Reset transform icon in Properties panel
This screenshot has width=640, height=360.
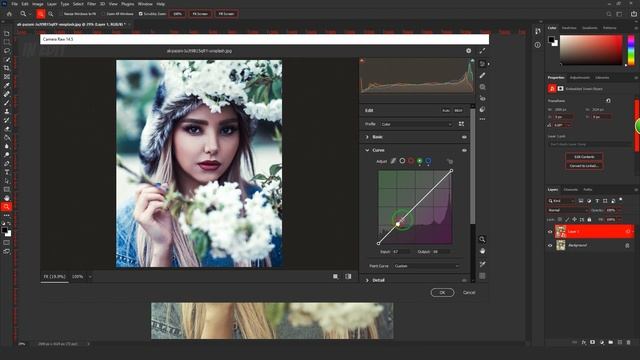point(608,100)
